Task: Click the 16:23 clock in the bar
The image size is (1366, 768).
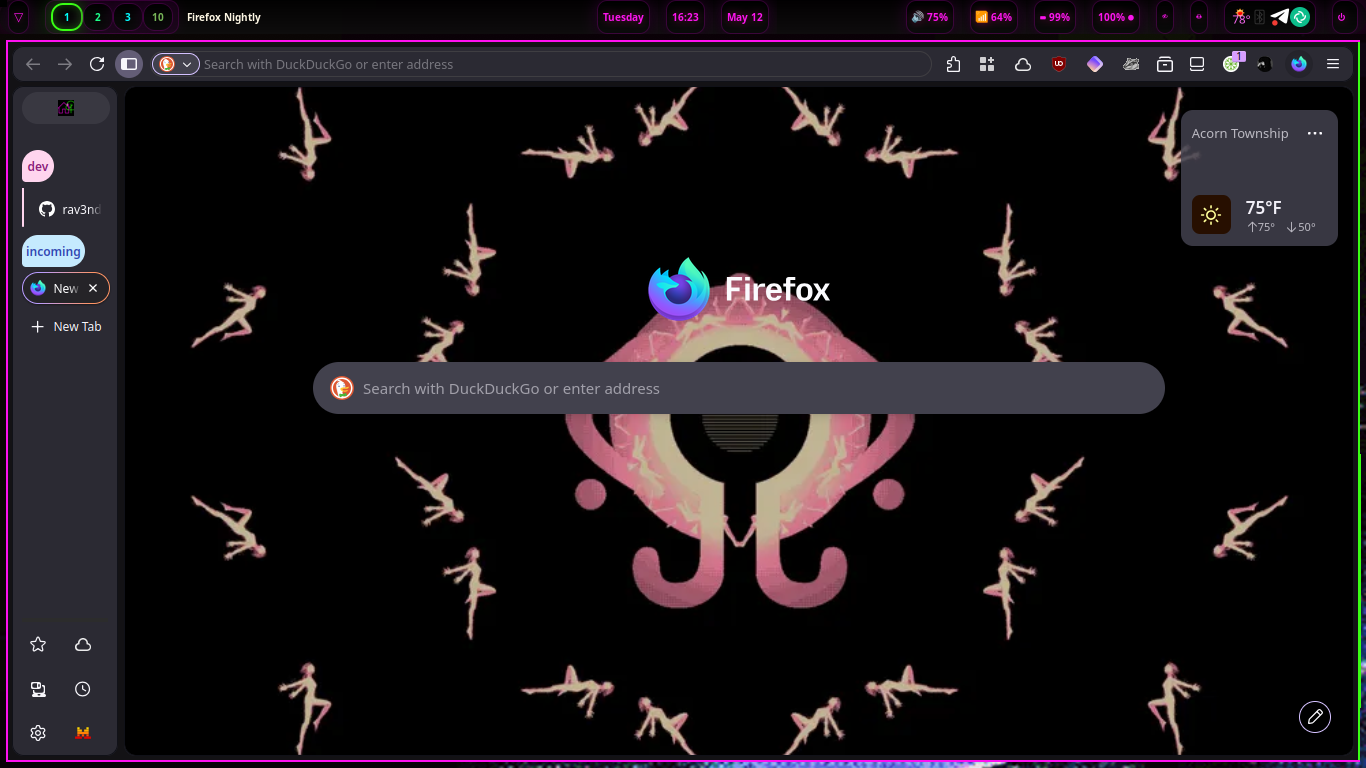Action: 685,17
